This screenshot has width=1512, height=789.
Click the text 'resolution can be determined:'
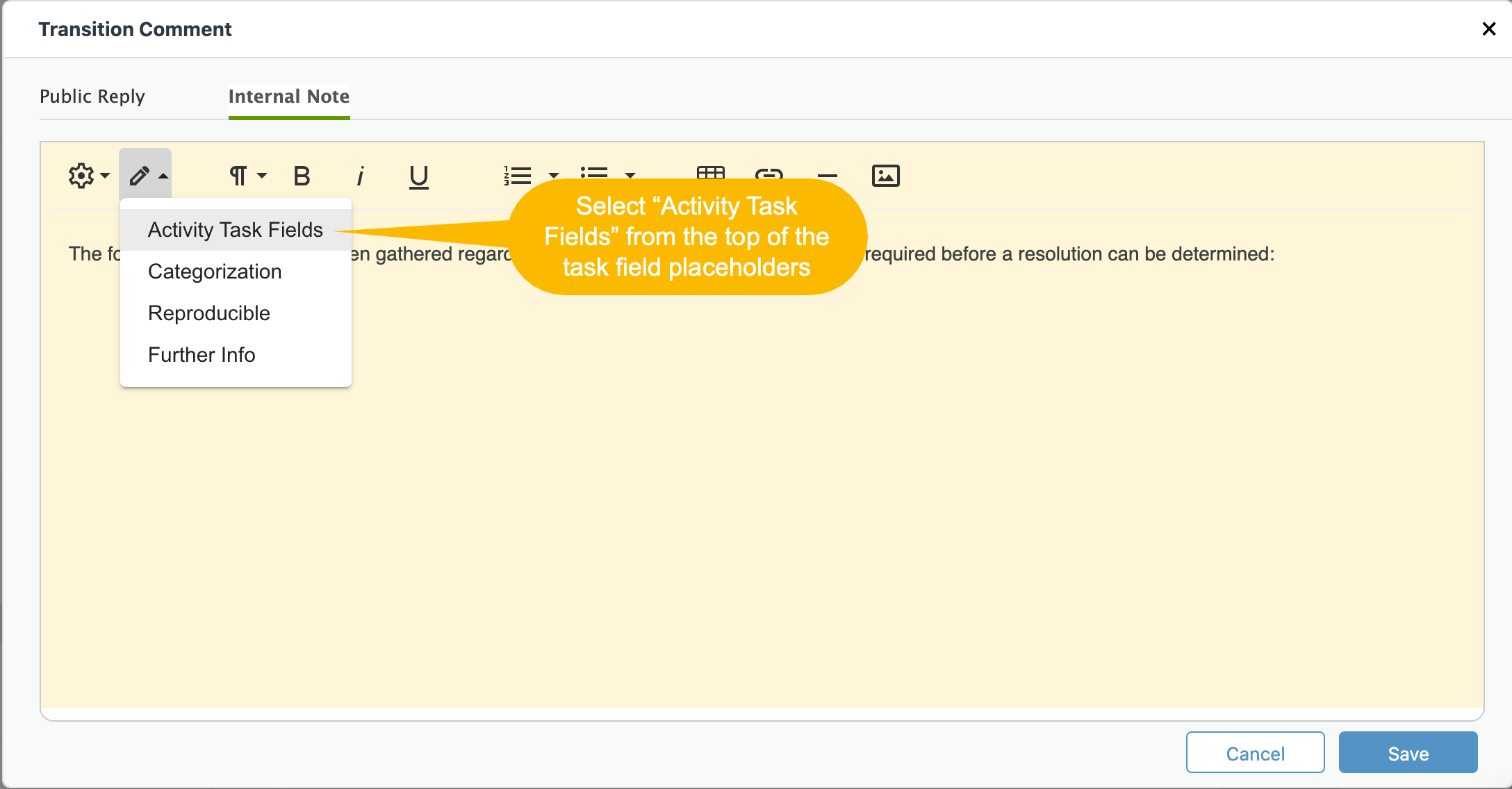pyautogui.click(x=1146, y=254)
